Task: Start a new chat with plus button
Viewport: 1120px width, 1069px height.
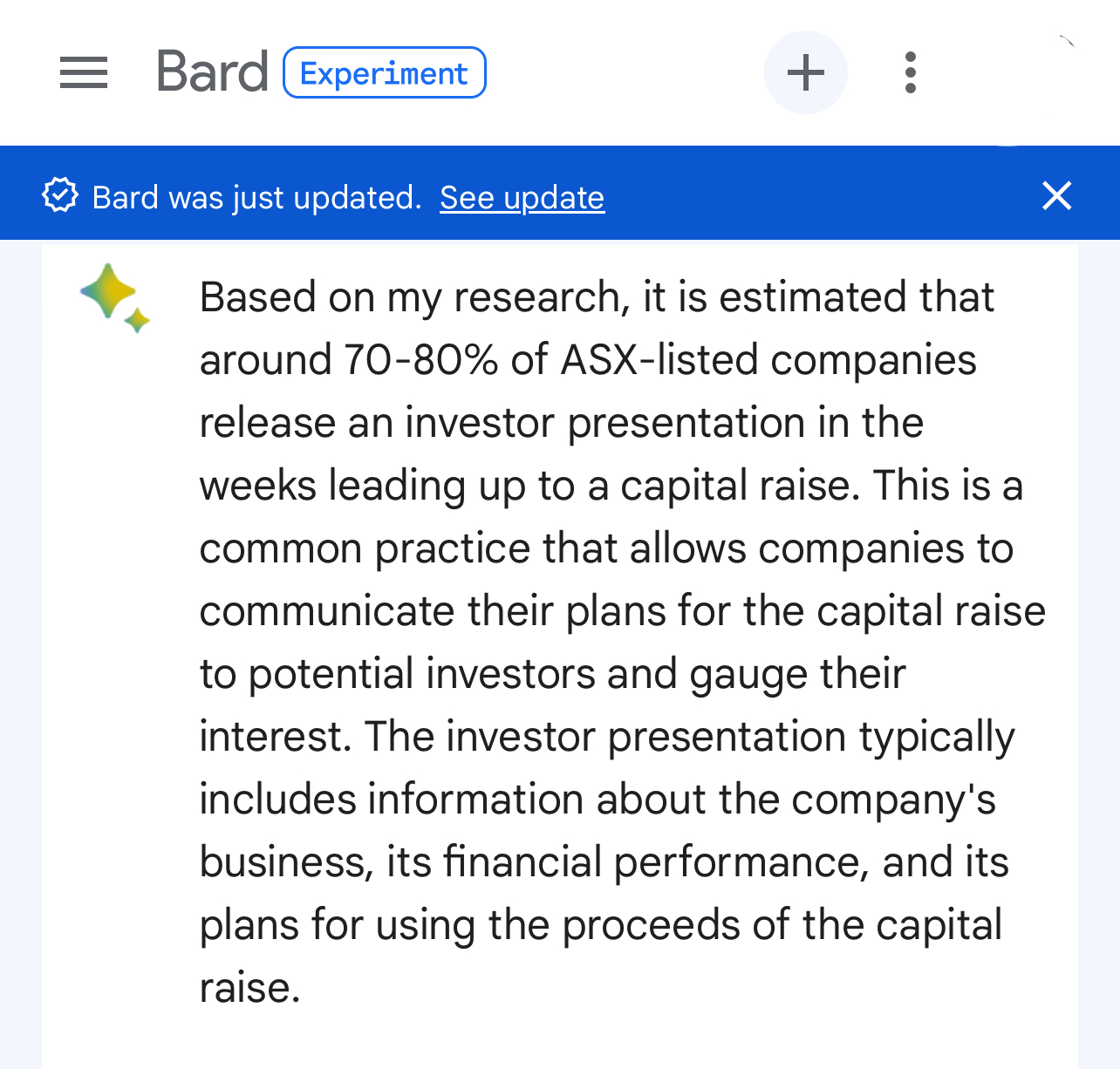Action: pyautogui.click(x=806, y=72)
